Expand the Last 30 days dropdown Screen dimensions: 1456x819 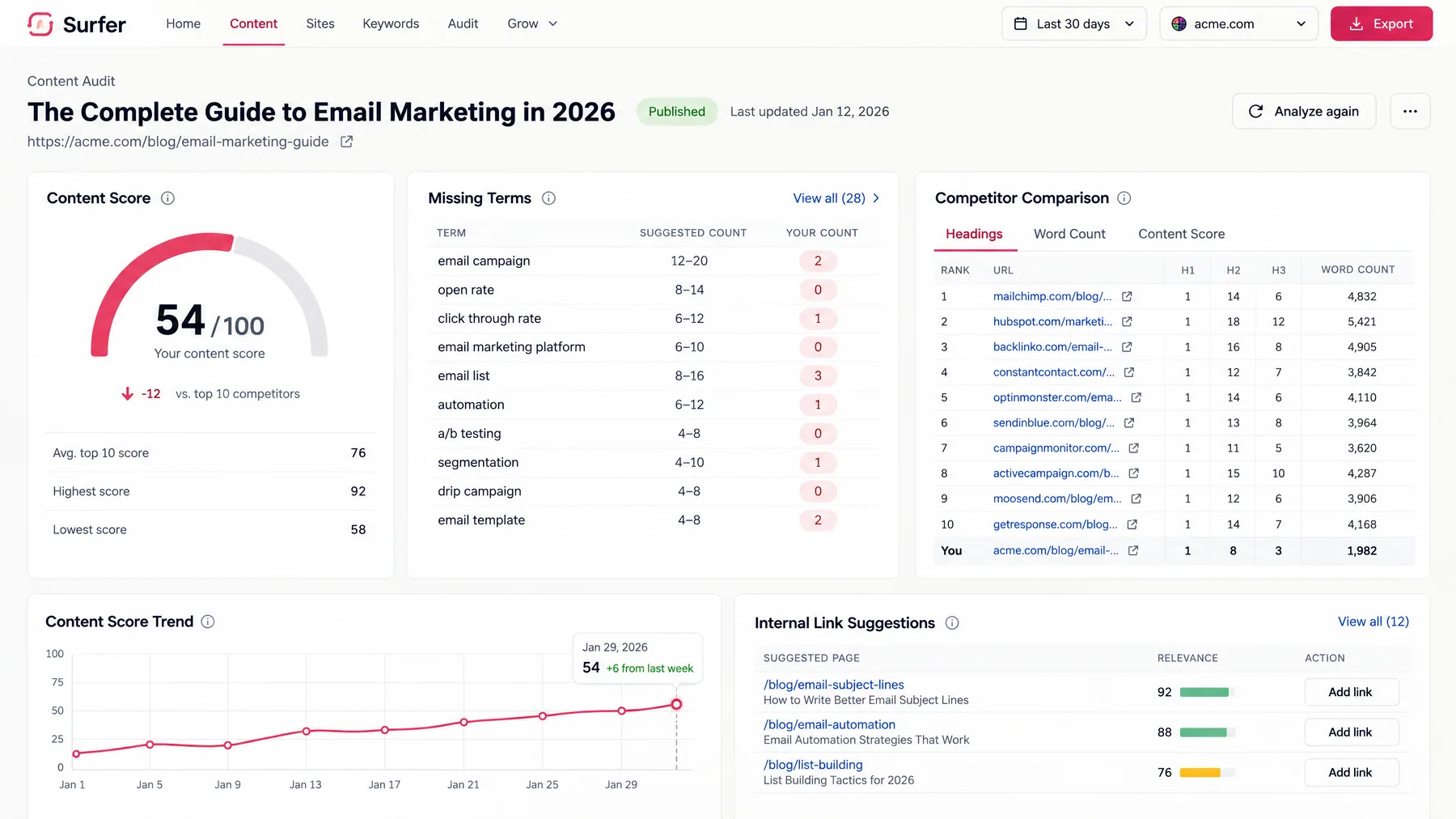[1074, 24]
